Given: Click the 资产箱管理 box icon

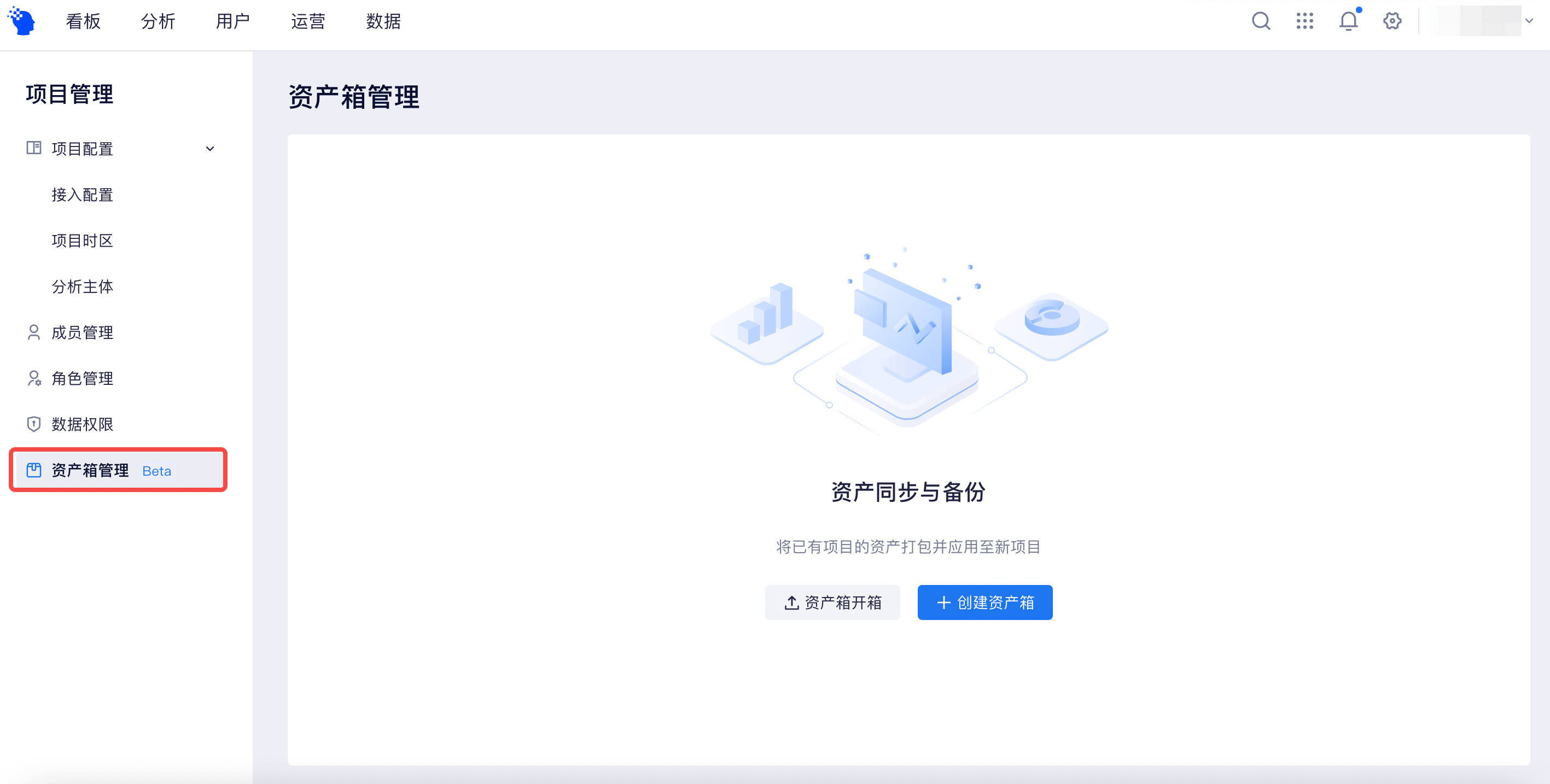Looking at the screenshot, I should point(34,470).
